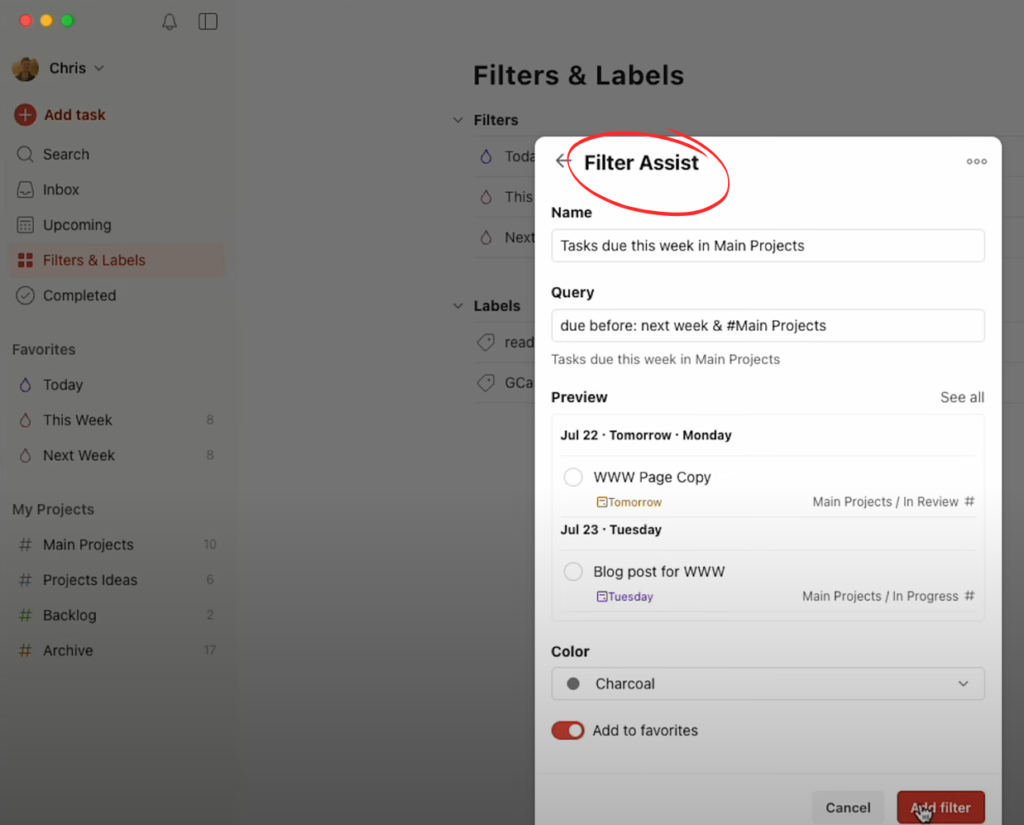Open Next Week in Favorites
The height and width of the screenshot is (825, 1024).
(x=117, y=455)
